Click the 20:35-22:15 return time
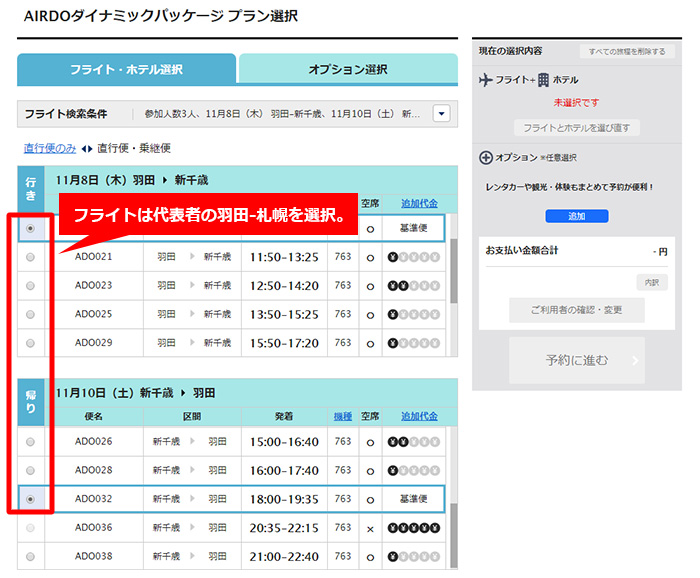The width and height of the screenshot is (700, 578). [x=284, y=528]
